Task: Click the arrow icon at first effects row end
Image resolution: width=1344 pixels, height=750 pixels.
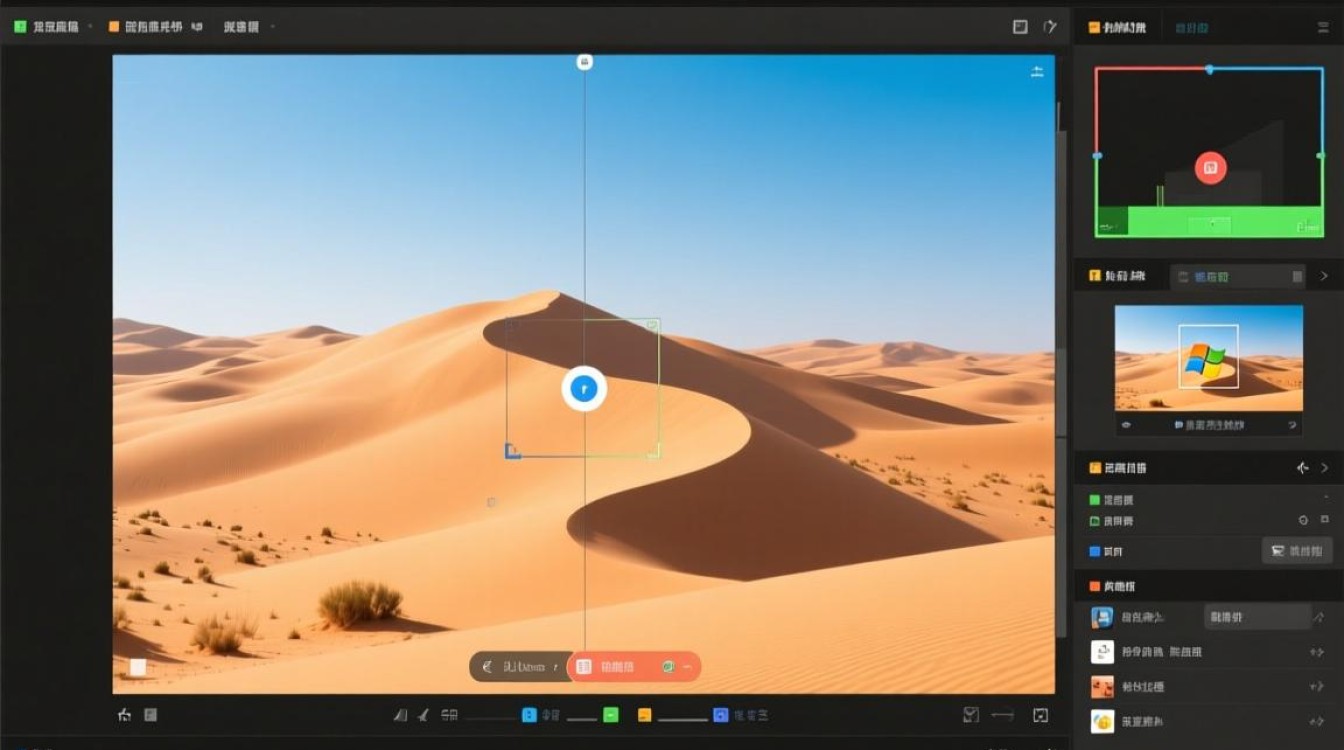Action: point(1319,618)
